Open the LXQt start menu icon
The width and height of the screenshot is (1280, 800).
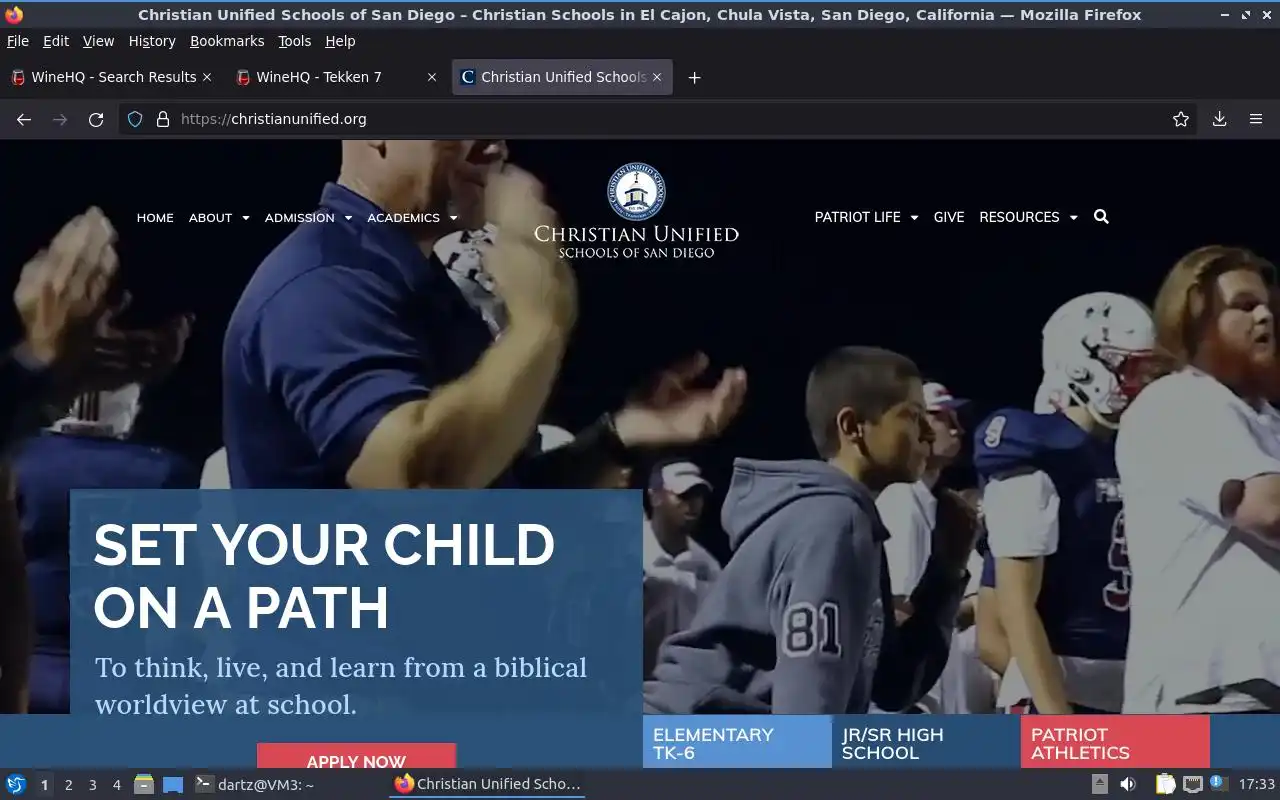point(16,785)
